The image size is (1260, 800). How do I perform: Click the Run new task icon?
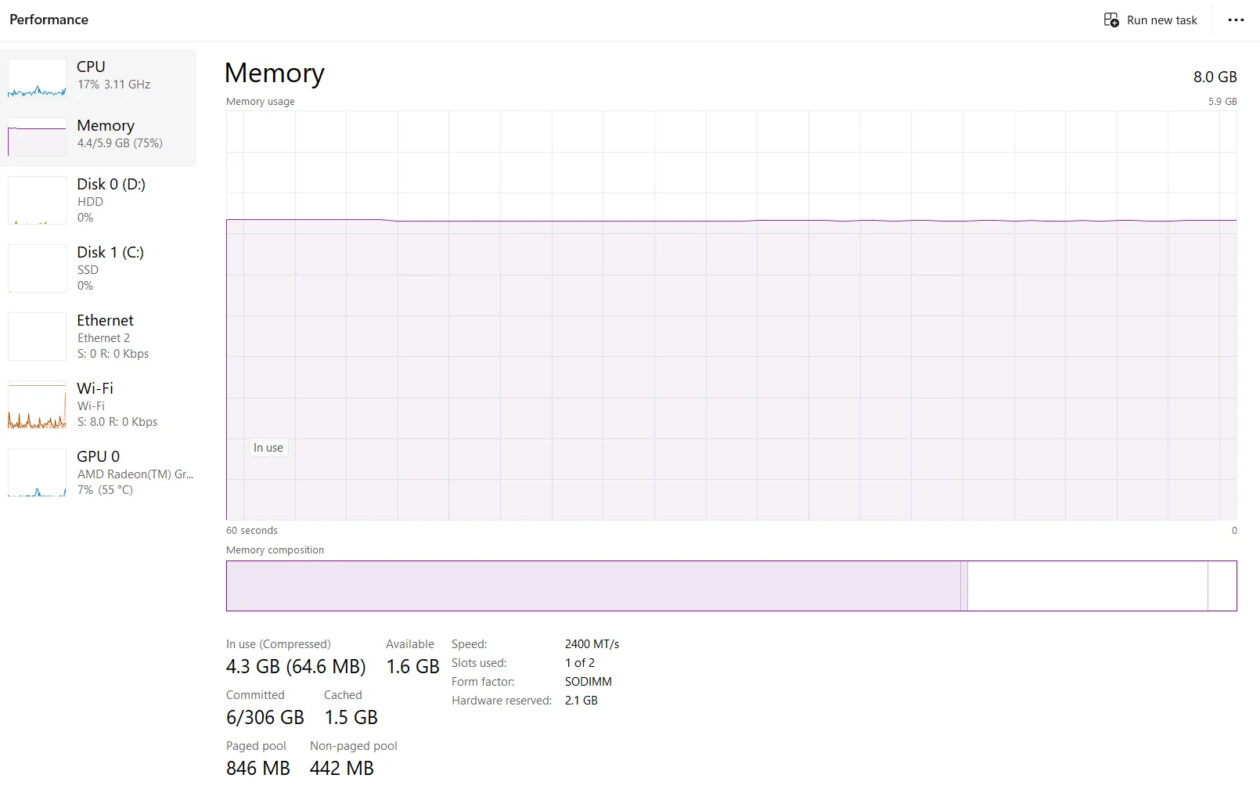pos(1111,20)
